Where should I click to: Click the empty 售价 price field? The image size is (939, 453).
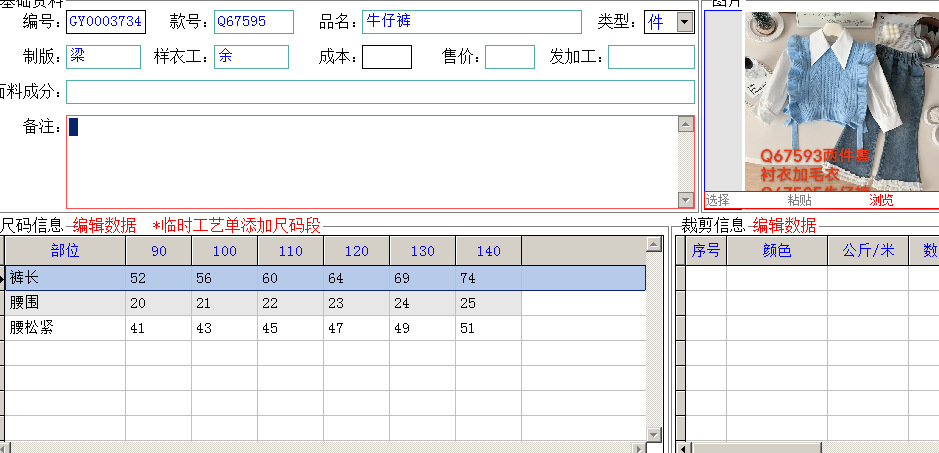pyautogui.click(x=510, y=57)
